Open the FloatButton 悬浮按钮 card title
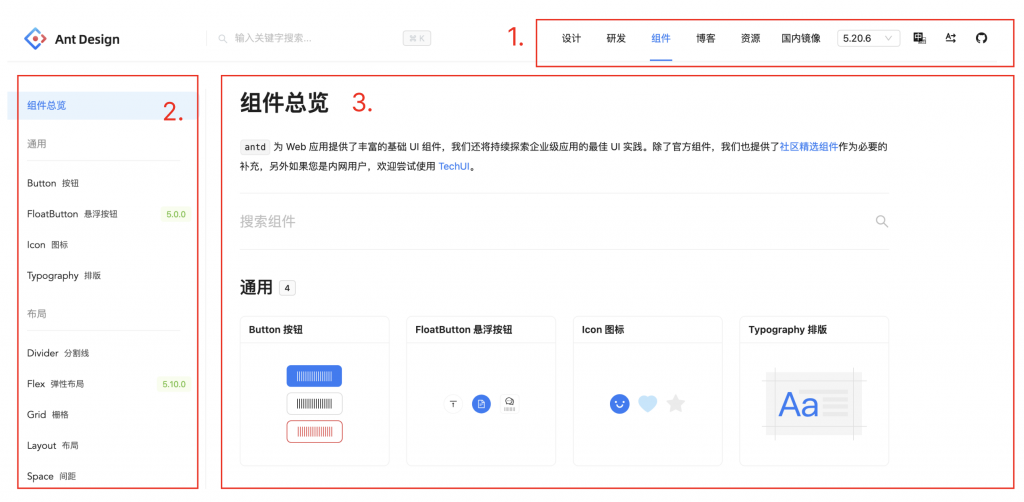The height and width of the screenshot is (502, 1024). (x=464, y=330)
